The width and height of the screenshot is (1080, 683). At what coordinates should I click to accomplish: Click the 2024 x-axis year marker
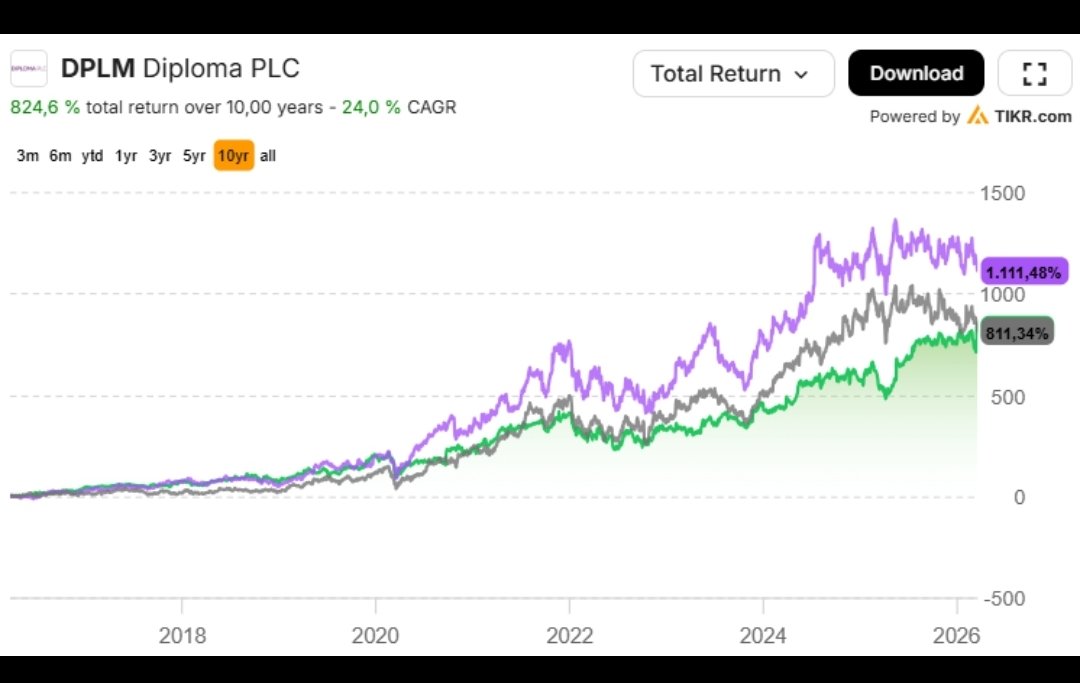coord(763,635)
